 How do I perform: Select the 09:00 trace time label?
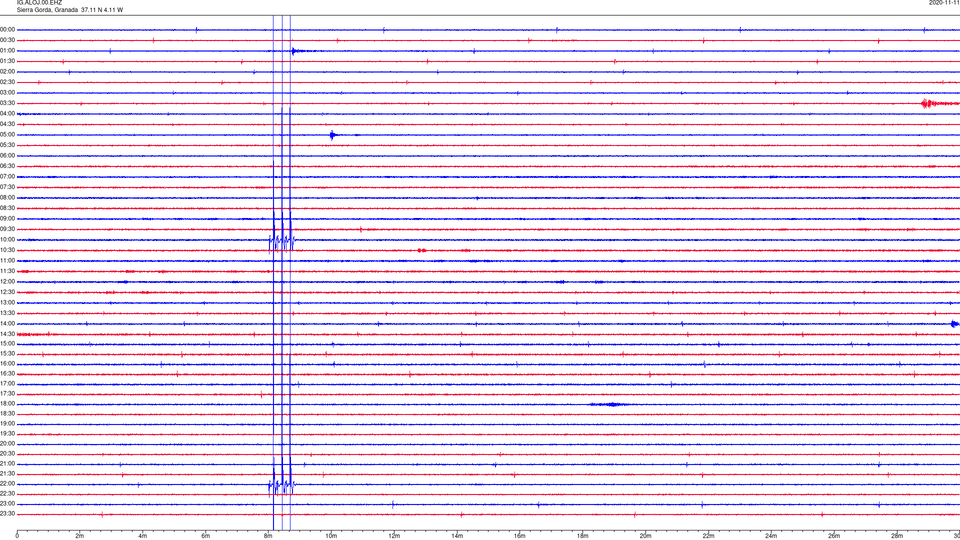click(7, 219)
